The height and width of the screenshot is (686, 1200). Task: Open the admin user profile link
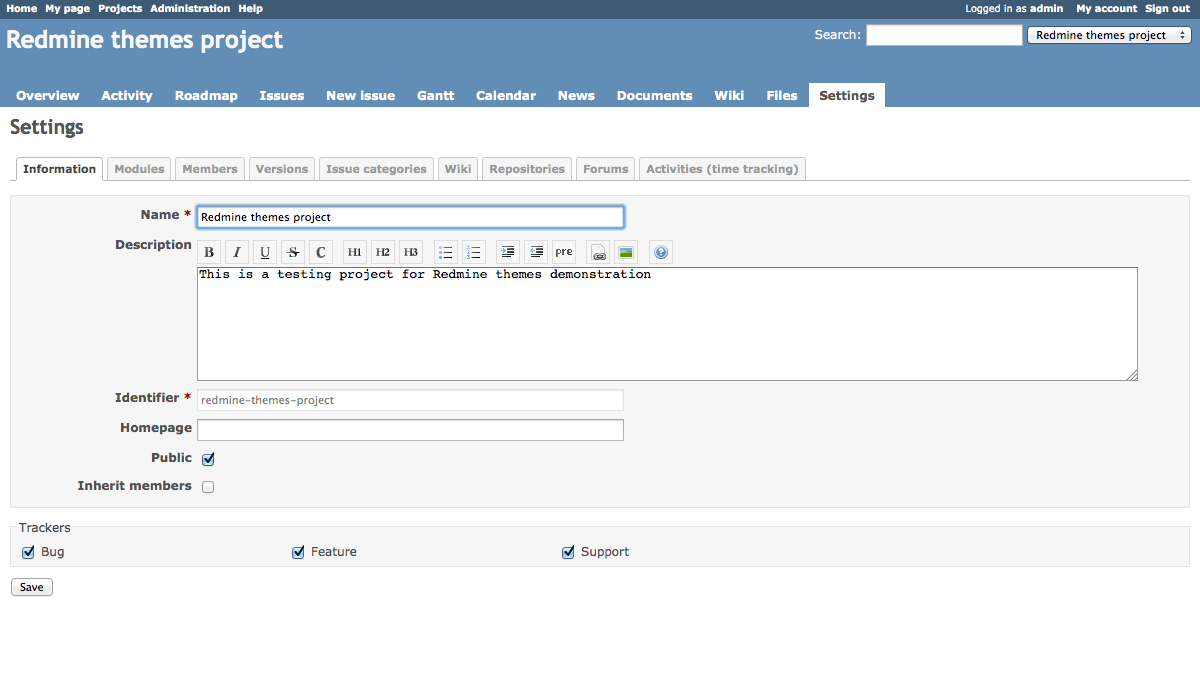(x=1047, y=8)
